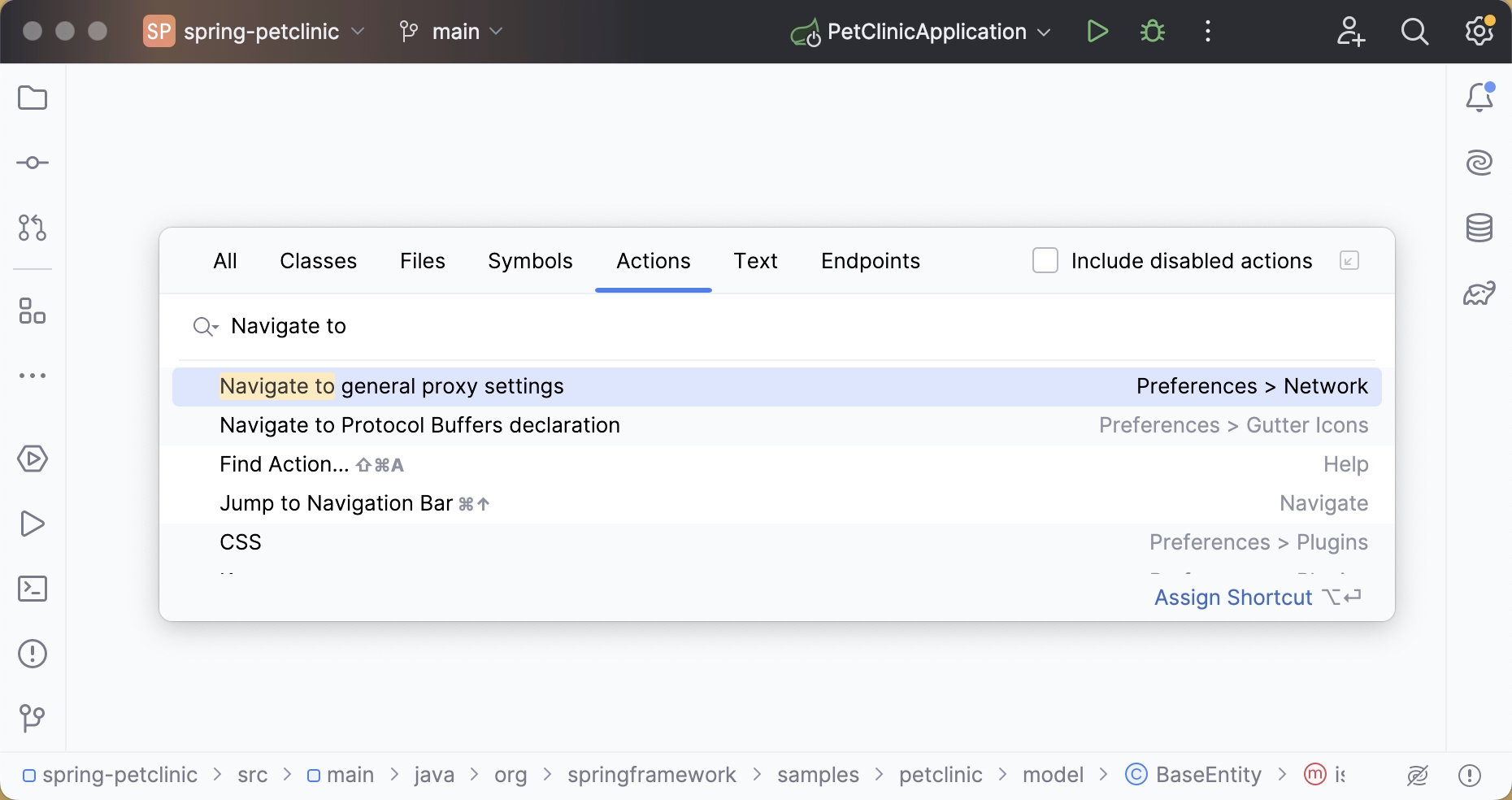Pin the Search Everywhere popup open
This screenshot has width=1512, height=800.
(1349, 261)
